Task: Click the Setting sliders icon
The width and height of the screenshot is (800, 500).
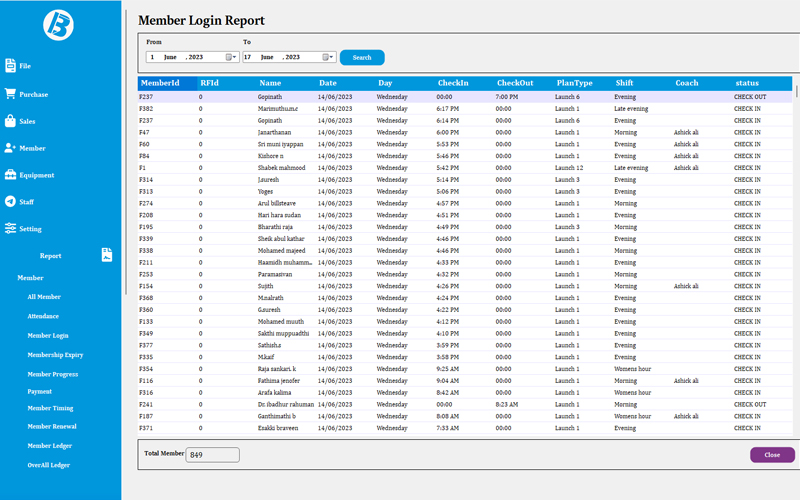Action: 10,228
